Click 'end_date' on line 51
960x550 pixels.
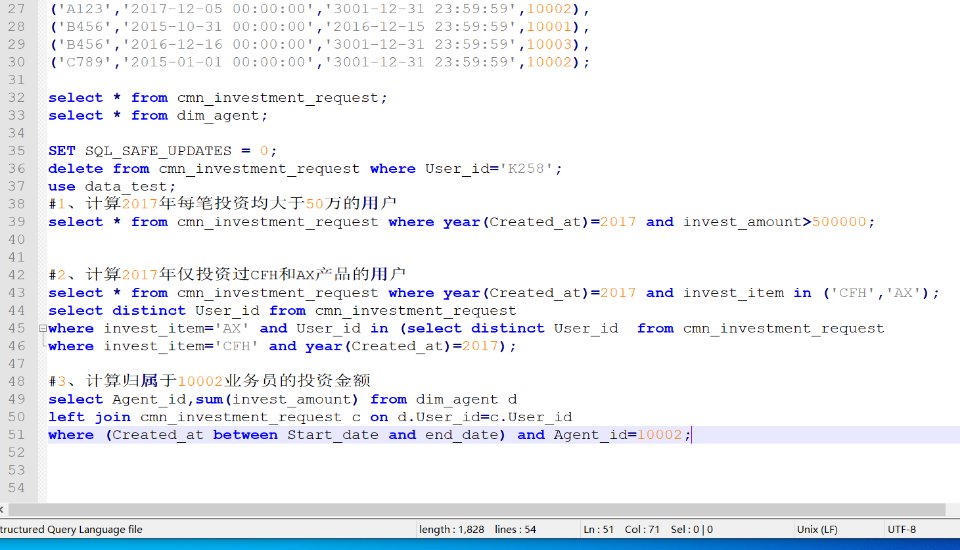pos(462,435)
